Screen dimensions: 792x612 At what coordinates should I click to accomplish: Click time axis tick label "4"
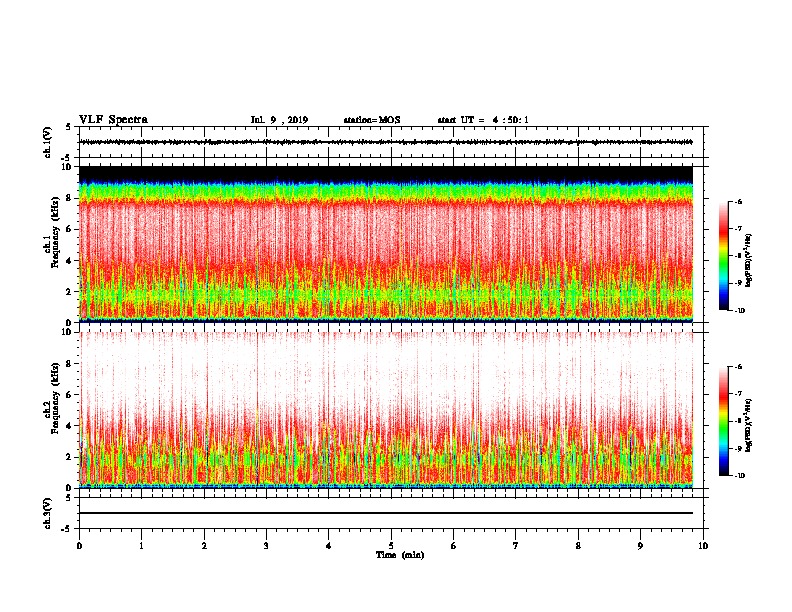point(329,546)
